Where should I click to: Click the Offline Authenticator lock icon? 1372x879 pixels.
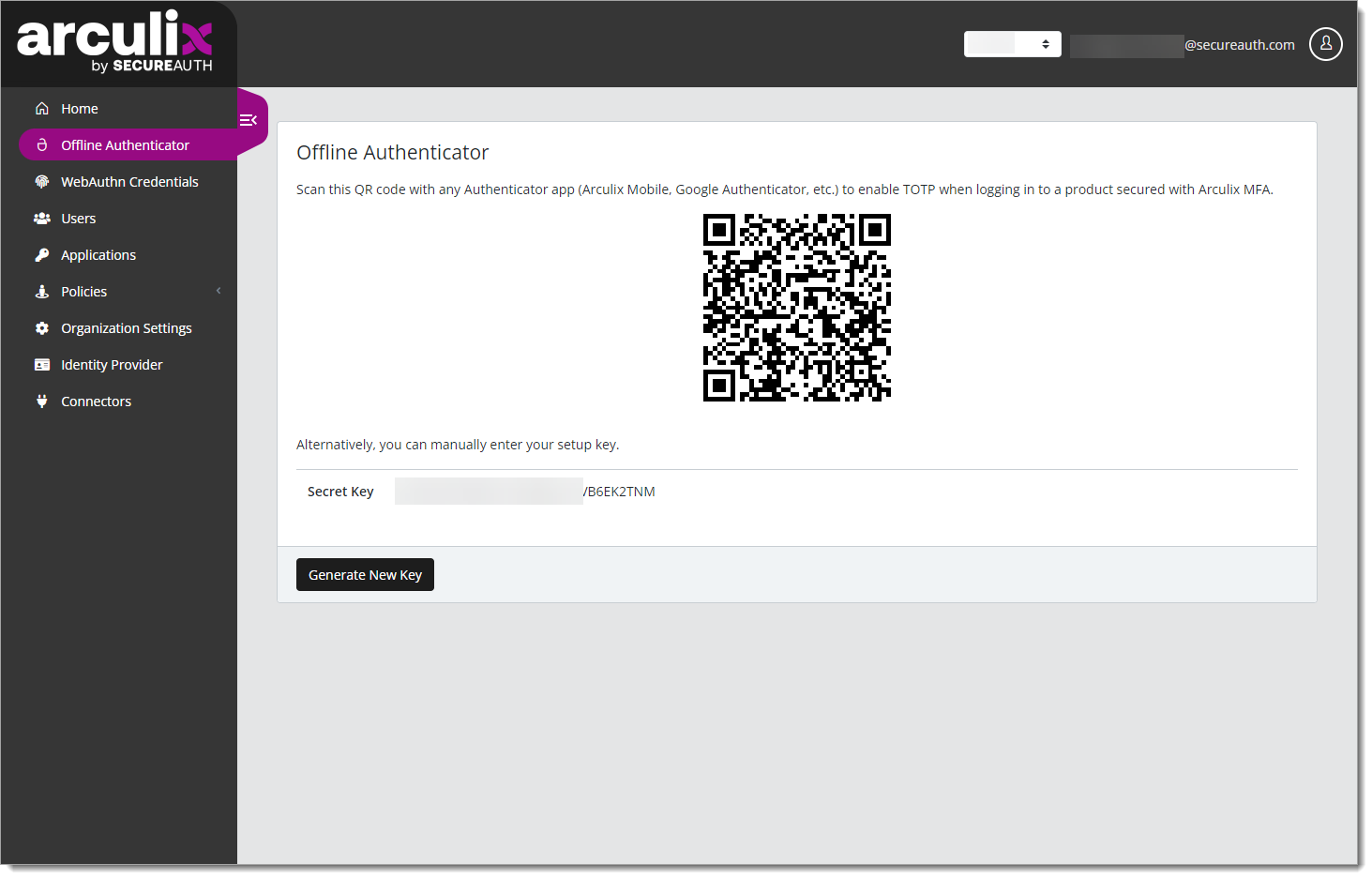coord(42,145)
